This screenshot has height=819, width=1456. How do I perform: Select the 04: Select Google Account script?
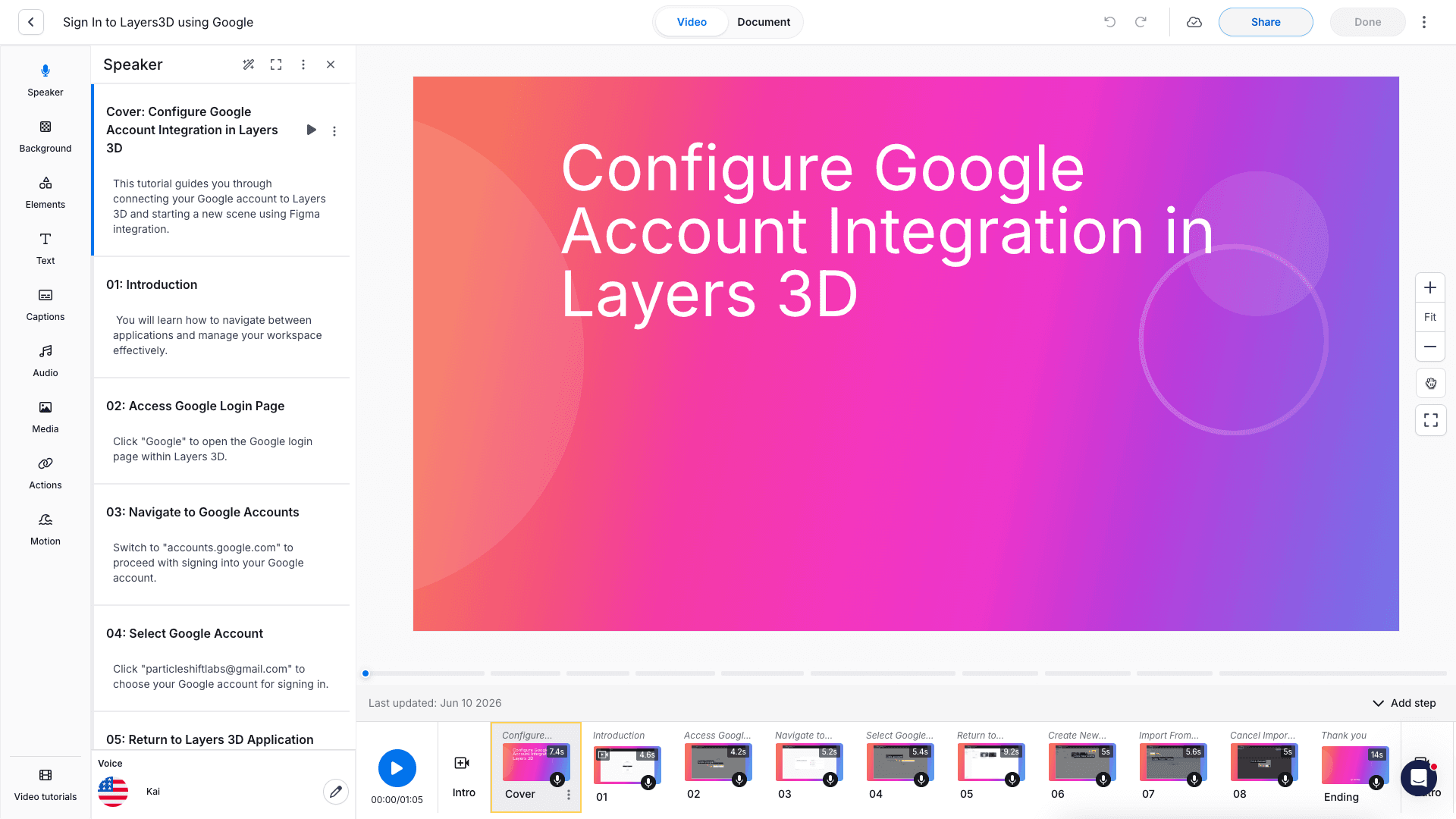click(x=184, y=633)
